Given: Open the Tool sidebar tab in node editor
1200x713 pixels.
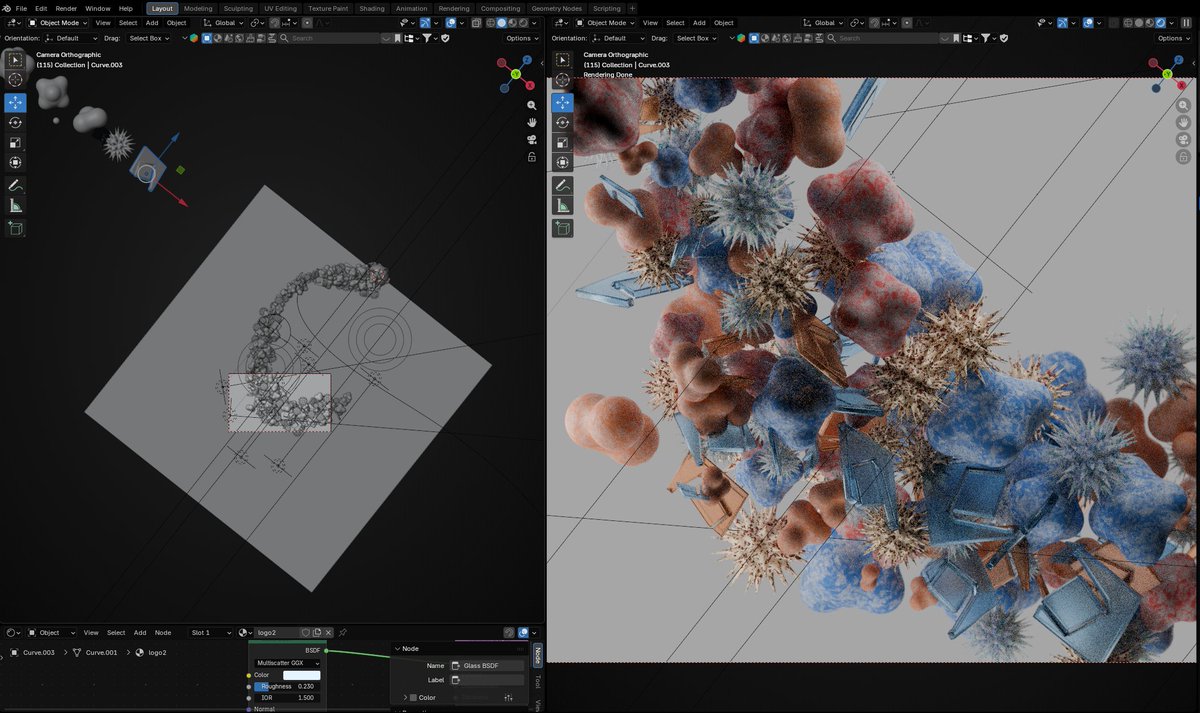Looking at the screenshot, I should (x=537, y=682).
